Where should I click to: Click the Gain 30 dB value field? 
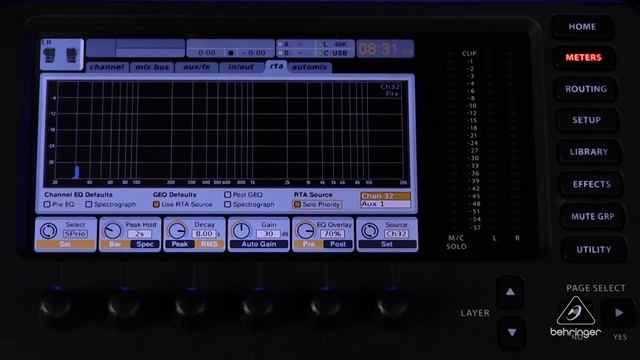tap(268, 234)
